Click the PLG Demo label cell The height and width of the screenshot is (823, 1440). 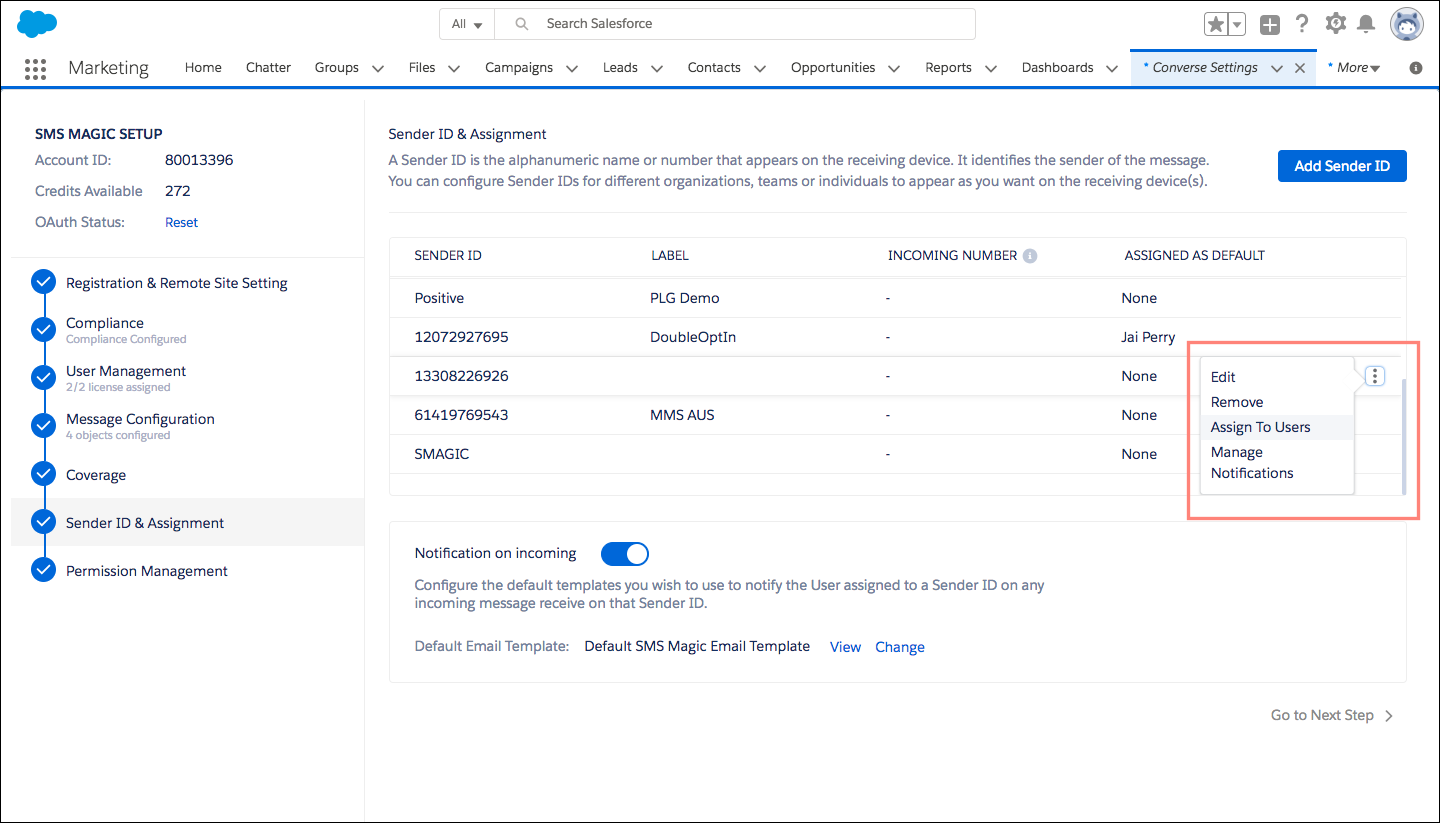pyautogui.click(x=684, y=298)
